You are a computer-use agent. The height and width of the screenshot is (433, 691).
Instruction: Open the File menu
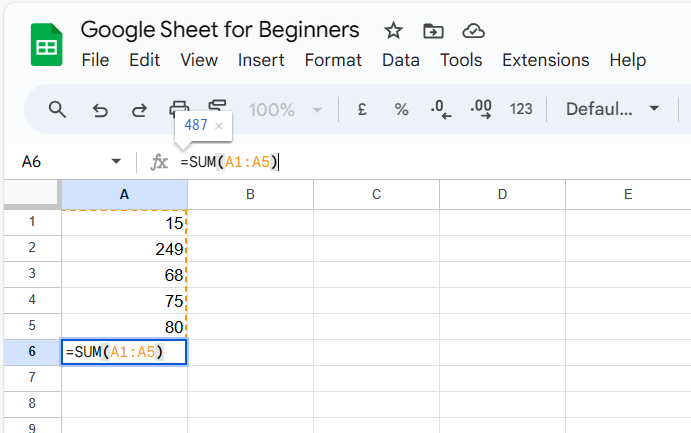tap(95, 60)
